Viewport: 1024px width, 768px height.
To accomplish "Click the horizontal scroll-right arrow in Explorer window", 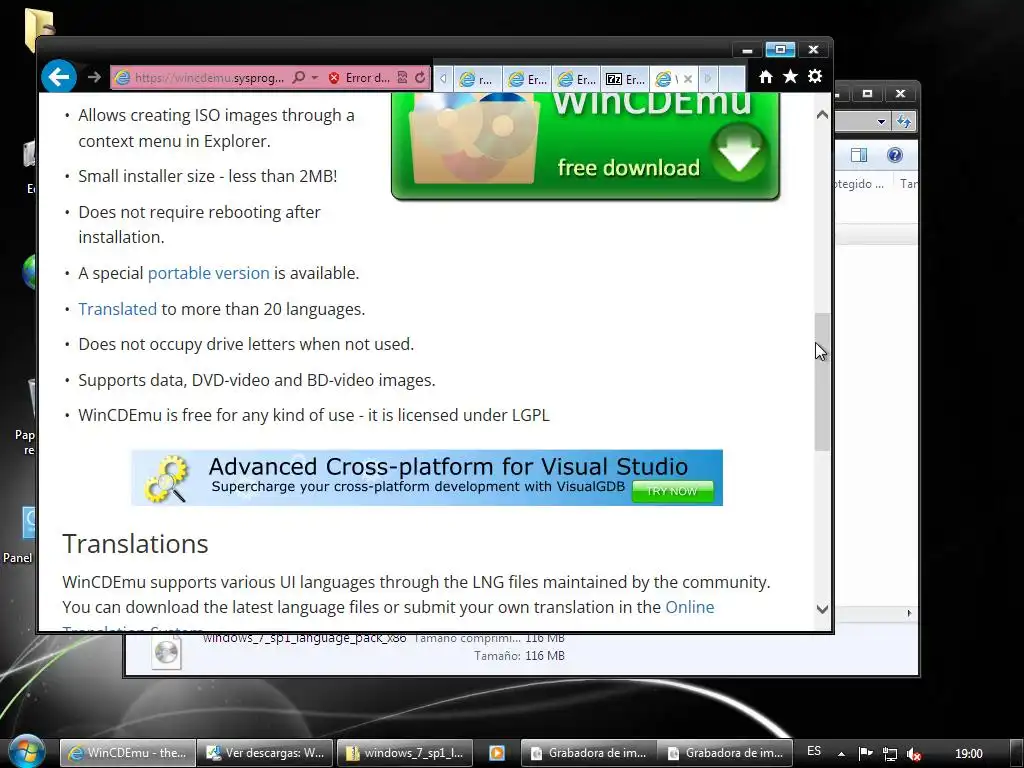I will tap(909, 613).
